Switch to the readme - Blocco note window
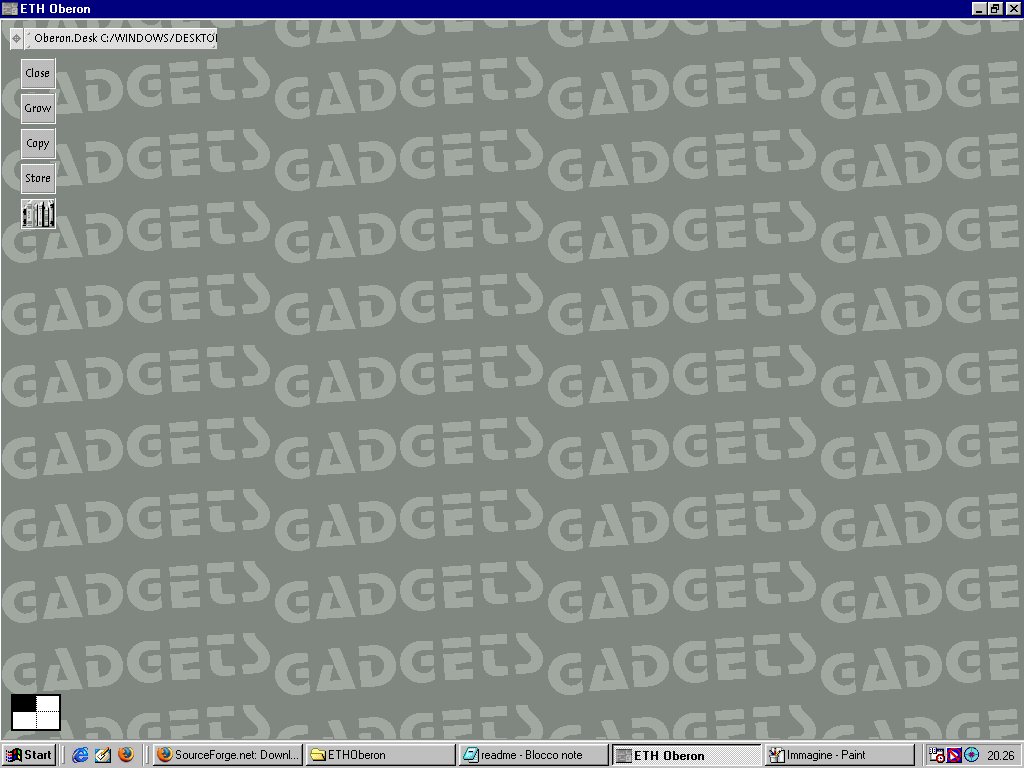This screenshot has width=1024, height=768. point(533,755)
